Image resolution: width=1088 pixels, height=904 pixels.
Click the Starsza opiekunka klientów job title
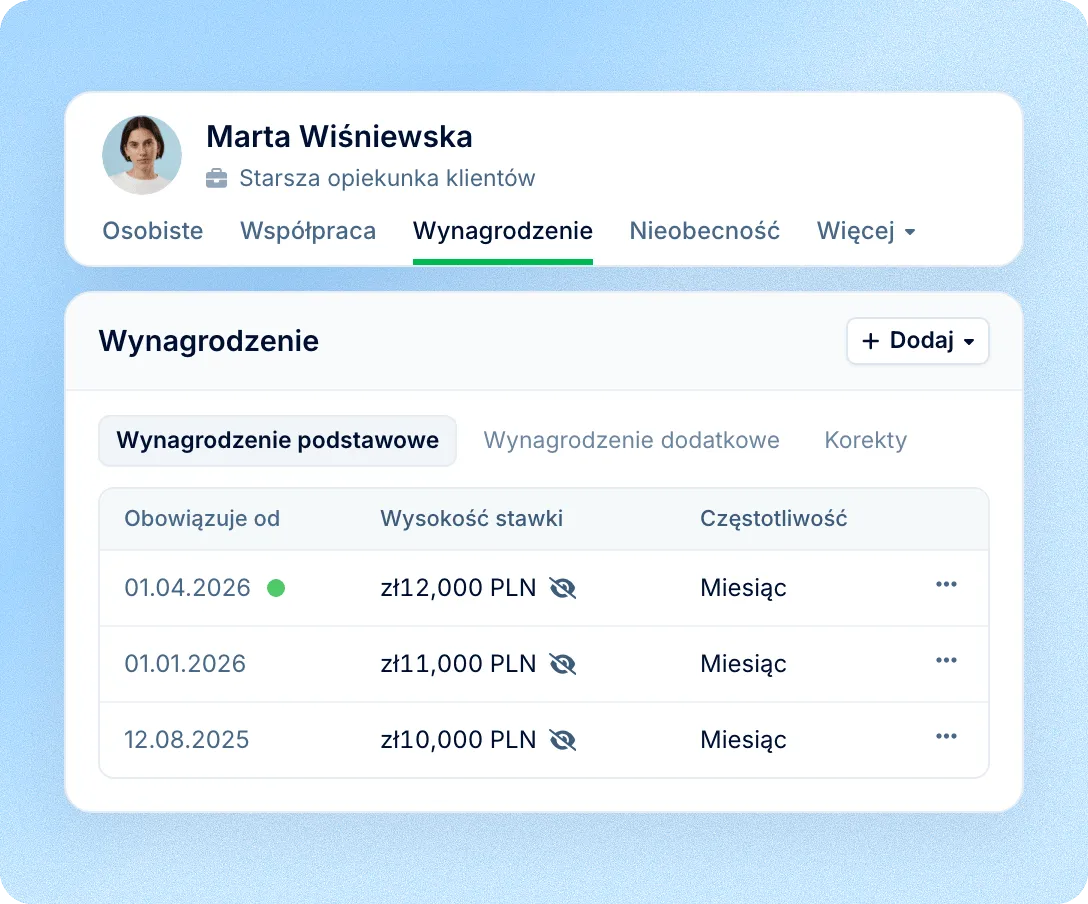pyautogui.click(x=387, y=178)
